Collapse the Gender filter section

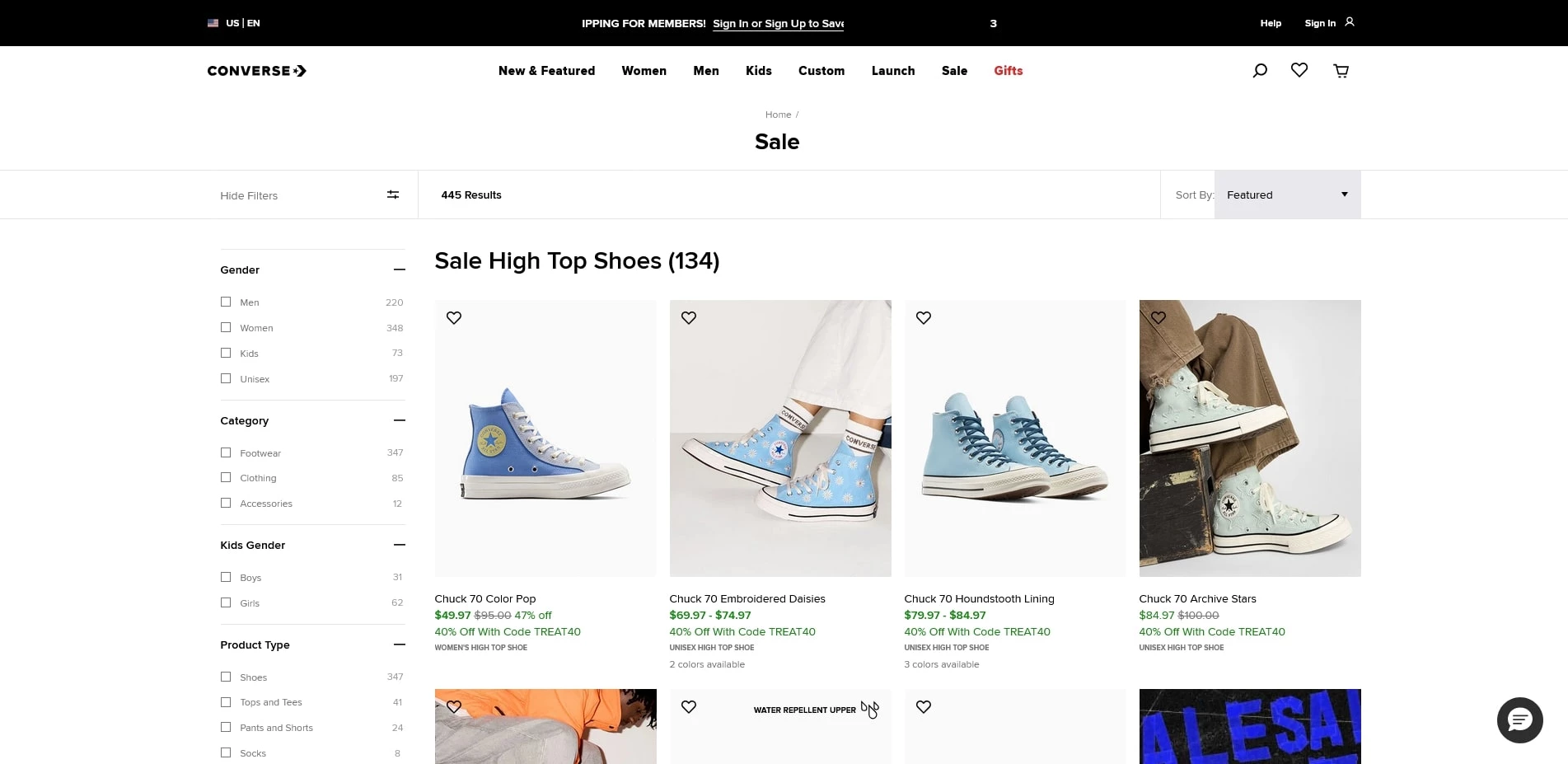399,270
